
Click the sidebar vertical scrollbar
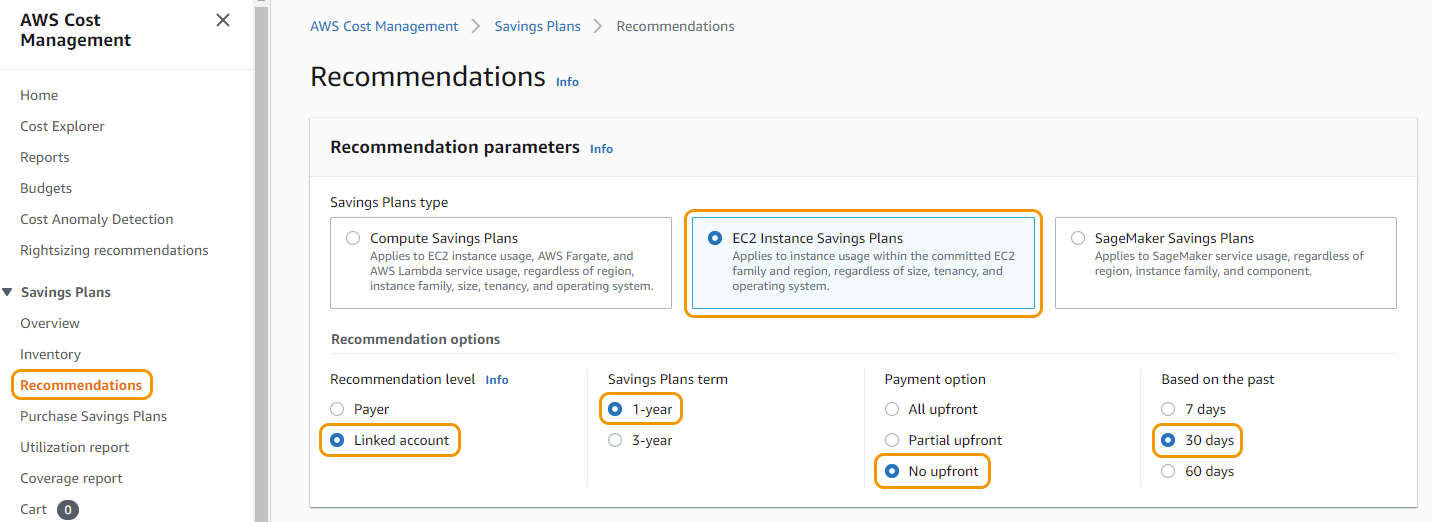[x=260, y=260]
